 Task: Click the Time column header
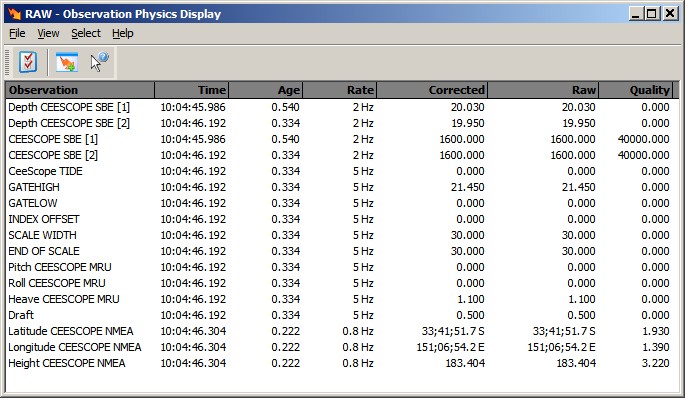pyautogui.click(x=191, y=90)
